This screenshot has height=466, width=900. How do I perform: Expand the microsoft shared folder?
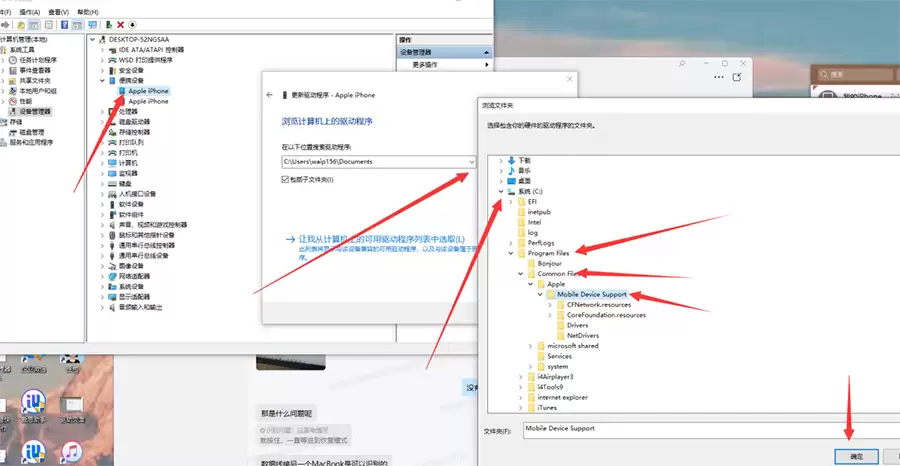pyautogui.click(x=530, y=346)
